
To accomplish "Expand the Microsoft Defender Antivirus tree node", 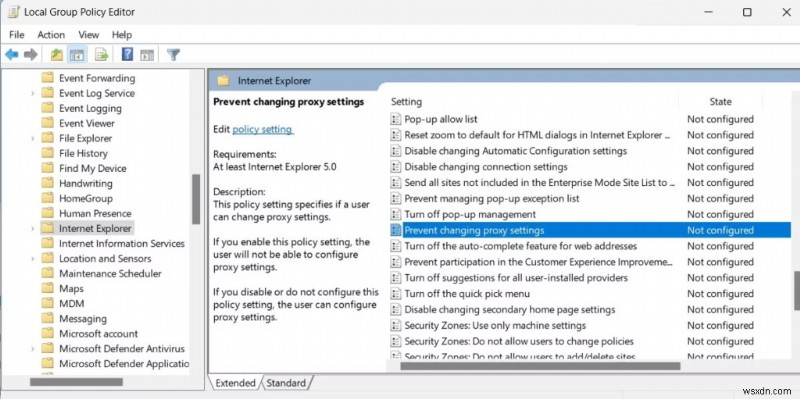I will 33,349.
